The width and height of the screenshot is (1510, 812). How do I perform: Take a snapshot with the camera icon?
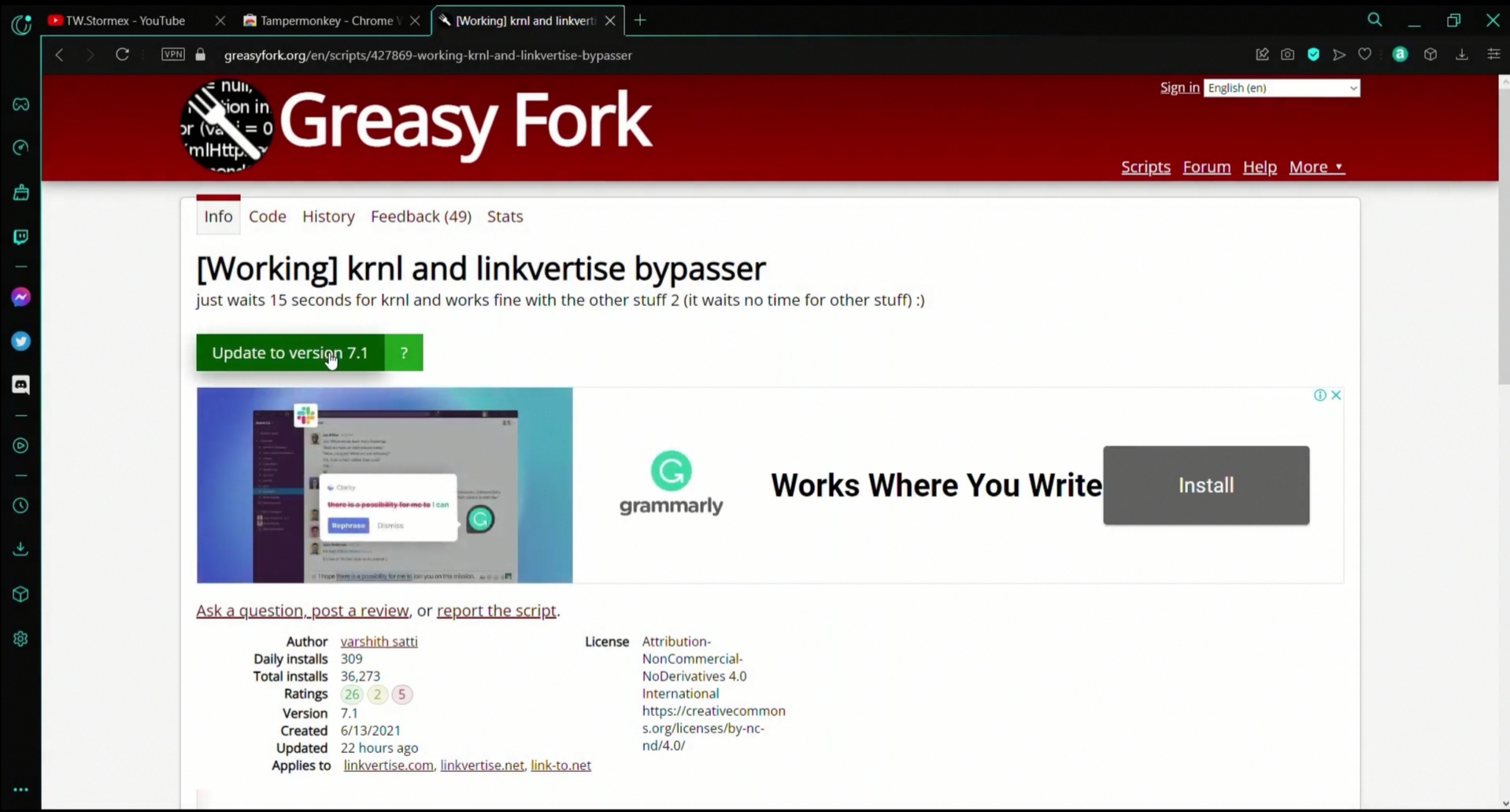coord(1288,54)
